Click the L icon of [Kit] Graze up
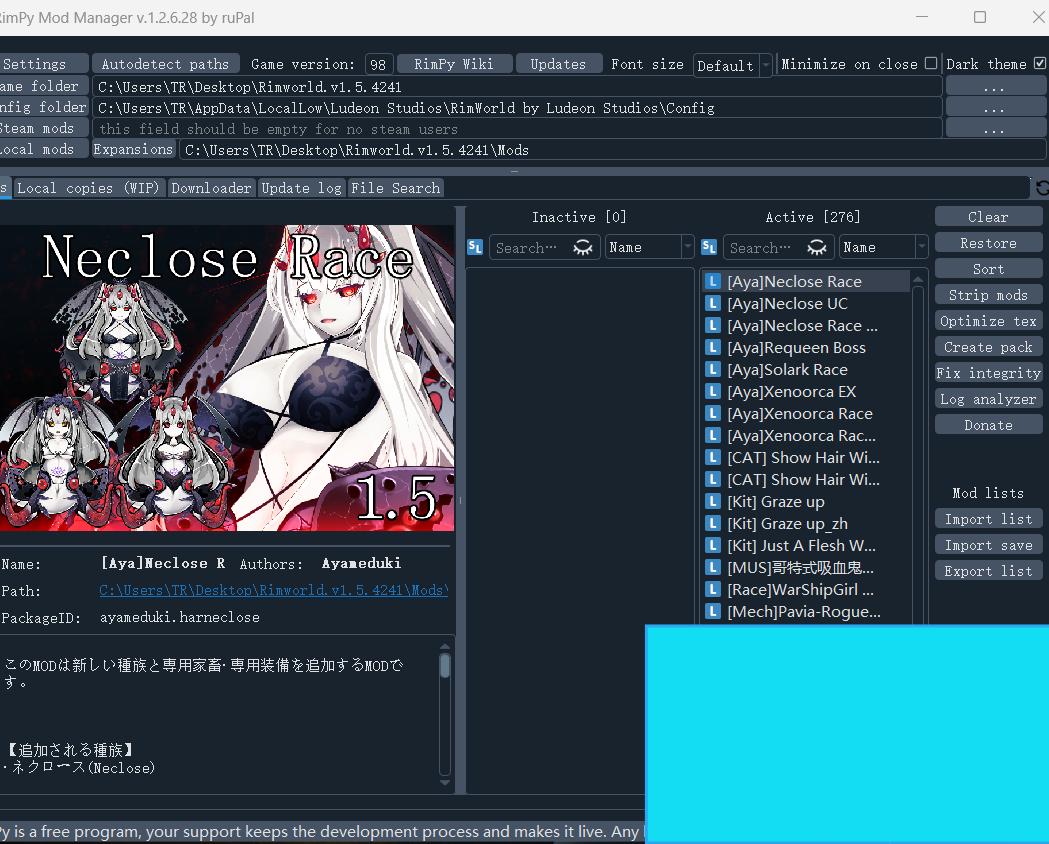 click(713, 502)
